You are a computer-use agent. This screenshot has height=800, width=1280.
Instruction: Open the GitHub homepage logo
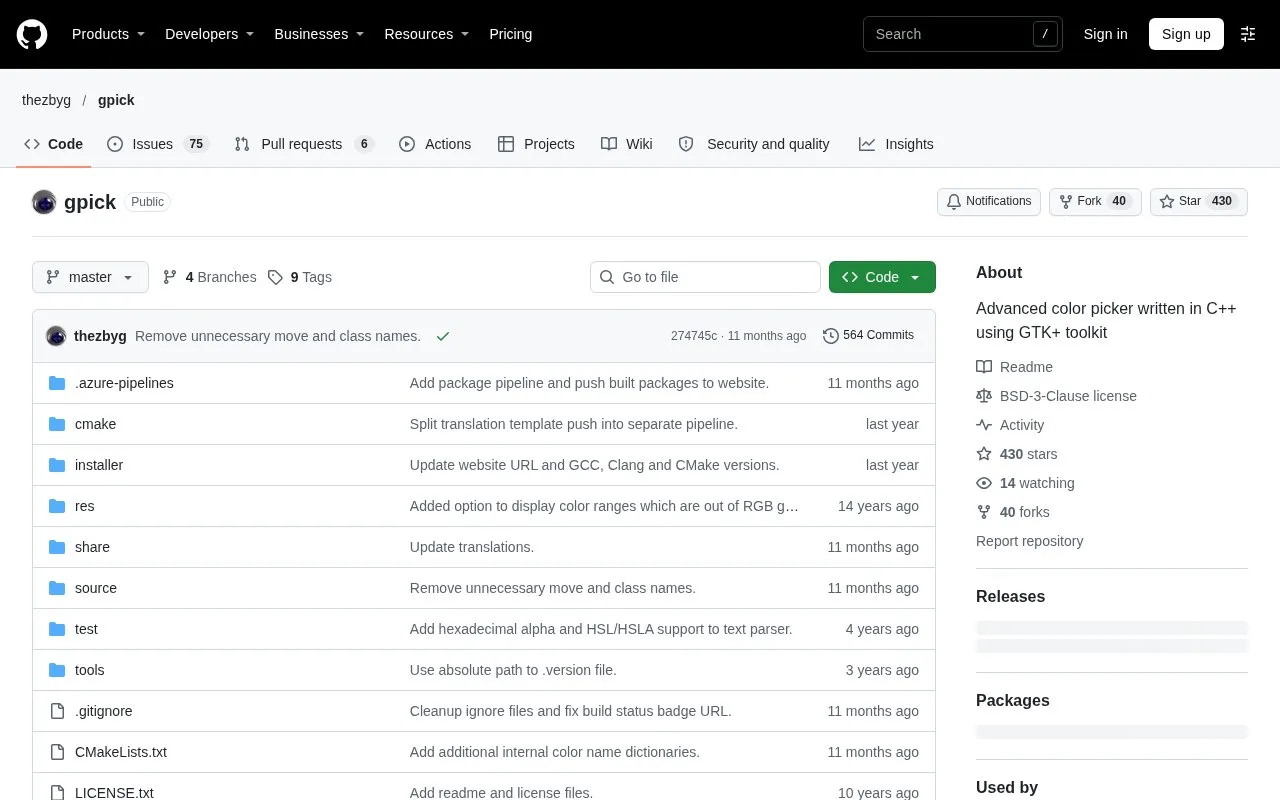pos(32,34)
